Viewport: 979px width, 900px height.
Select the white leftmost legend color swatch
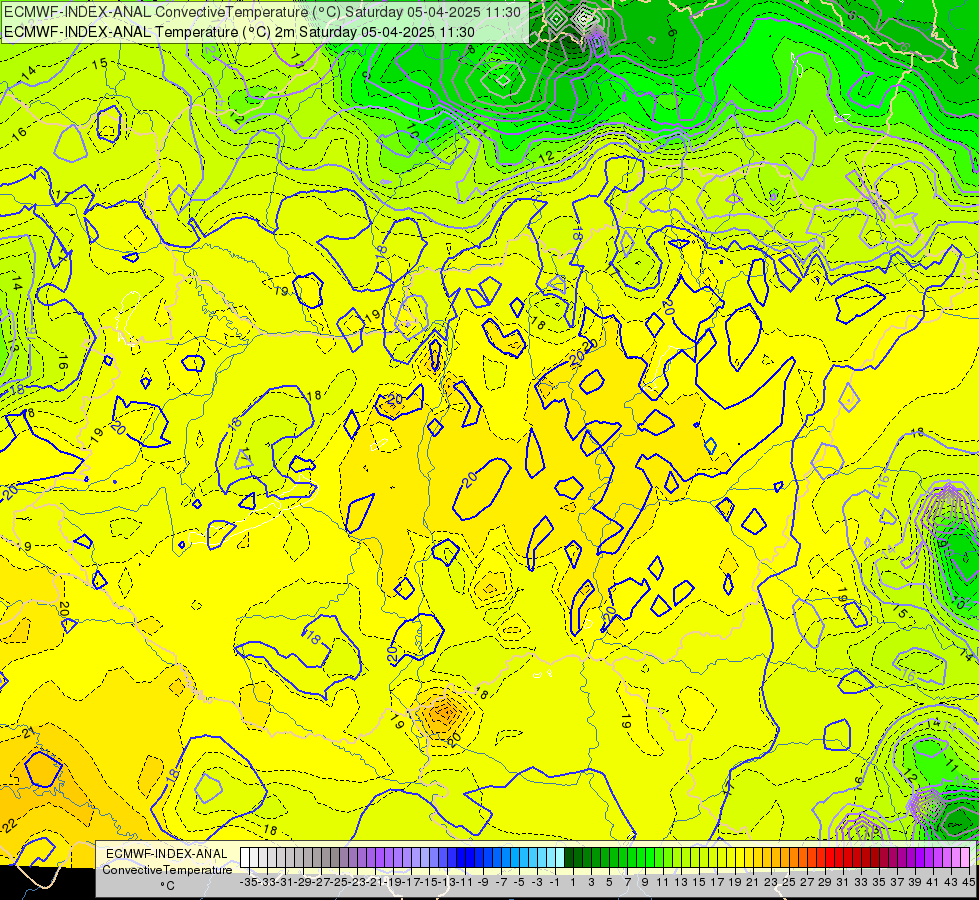coord(245,858)
